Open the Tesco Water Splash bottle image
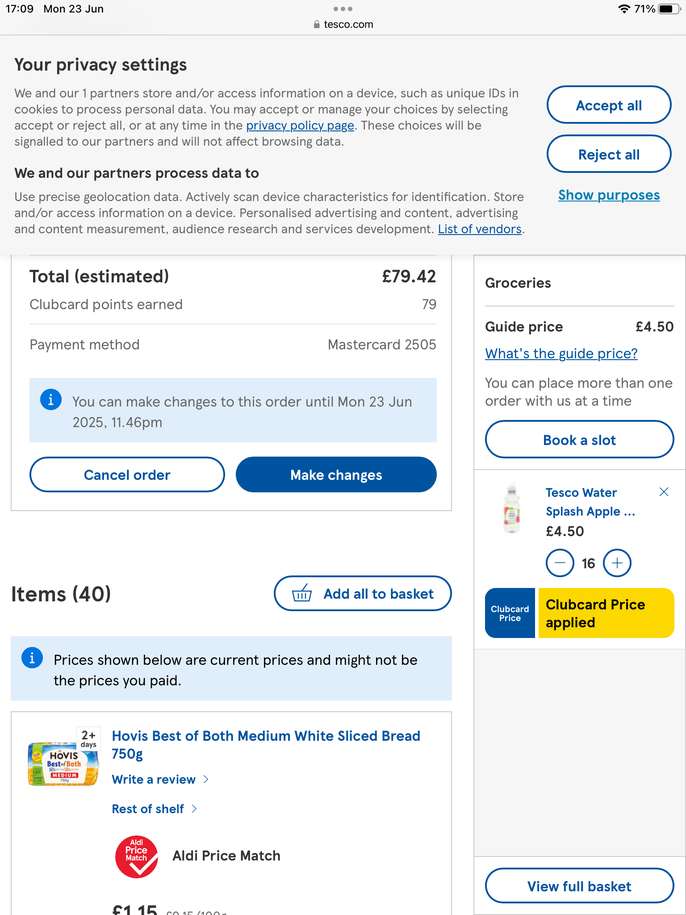 (512, 509)
